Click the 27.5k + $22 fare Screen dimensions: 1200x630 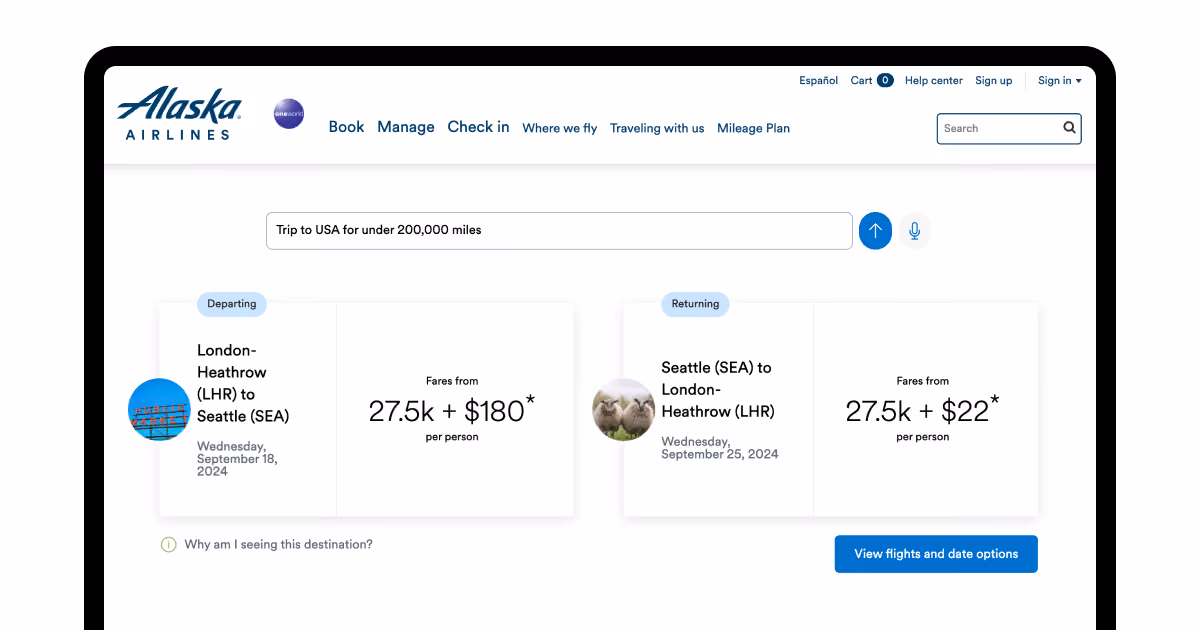pos(922,410)
